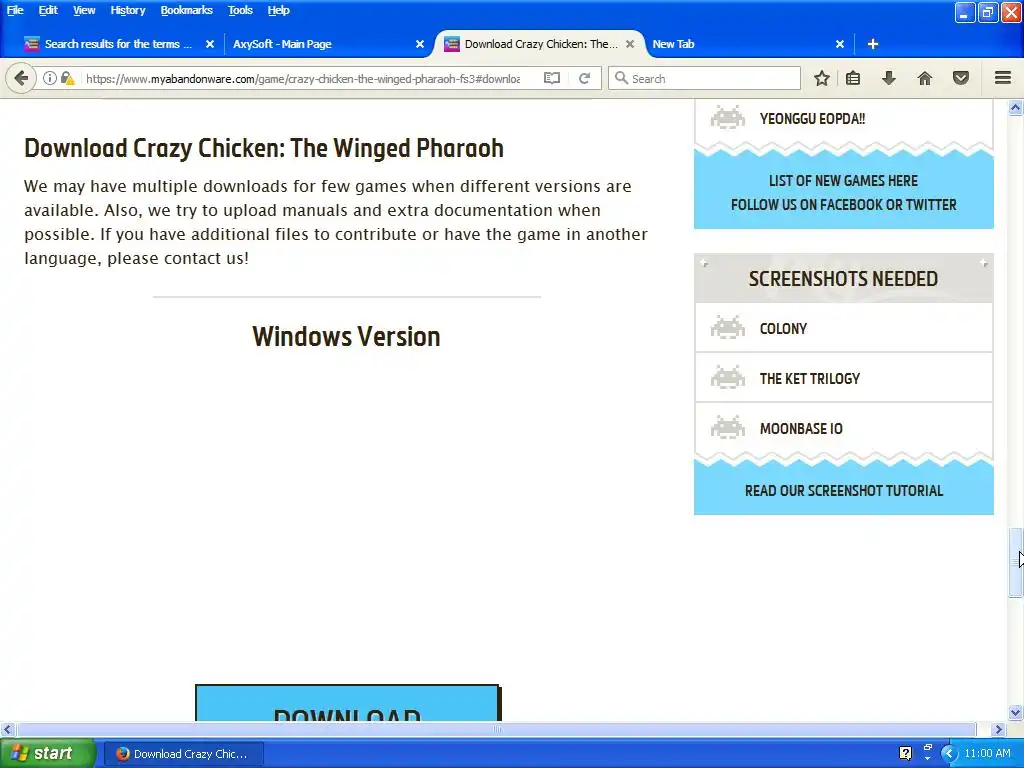Open site information icon in address bar
1024x768 pixels.
(49, 78)
